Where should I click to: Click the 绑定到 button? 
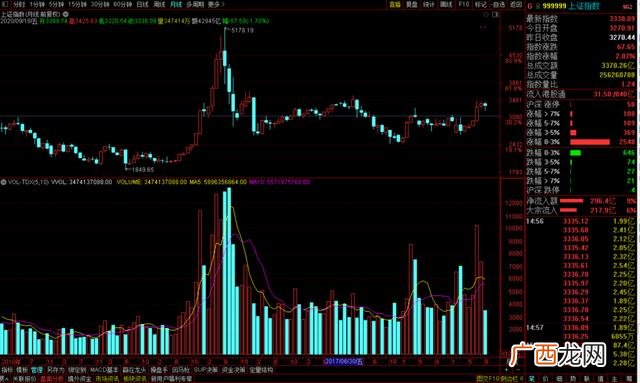click(x=77, y=370)
